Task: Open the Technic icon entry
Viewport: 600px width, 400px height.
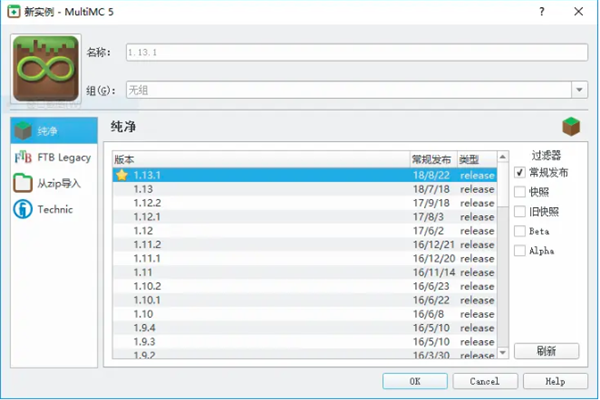Action: [x=23, y=209]
